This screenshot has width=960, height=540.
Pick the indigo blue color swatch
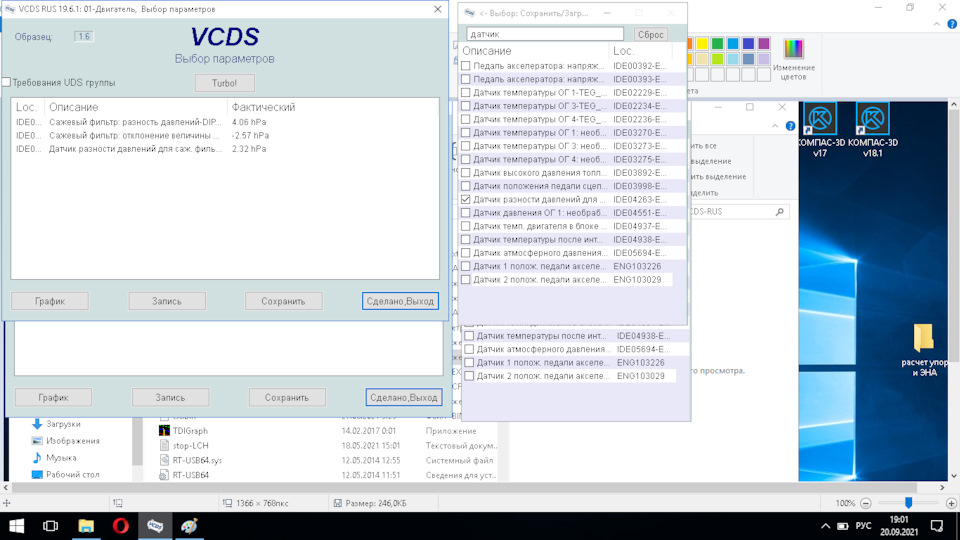pos(748,43)
